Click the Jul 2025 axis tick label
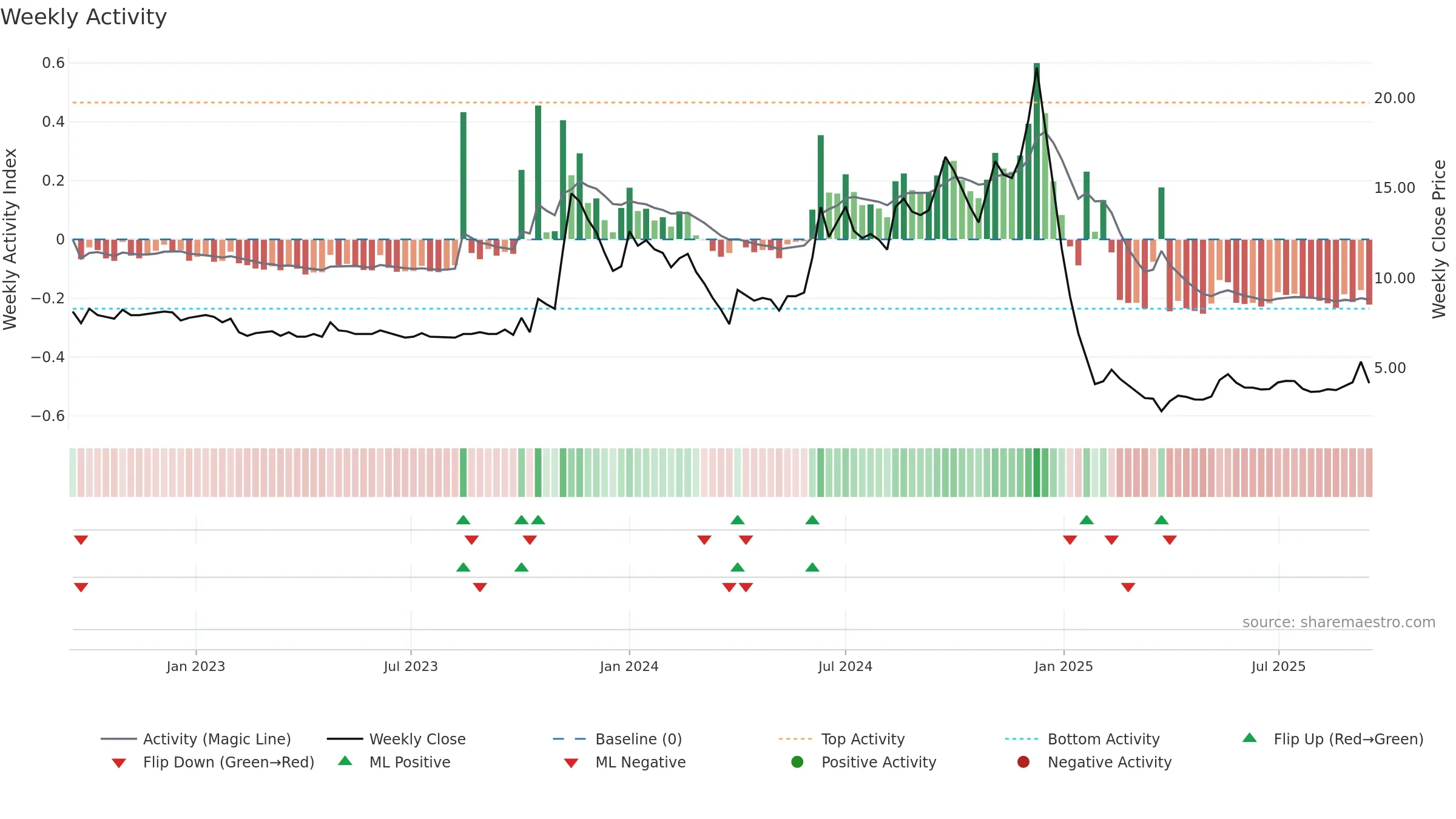The height and width of the screenshot is (819, 1456). [x=1278, y=666]
